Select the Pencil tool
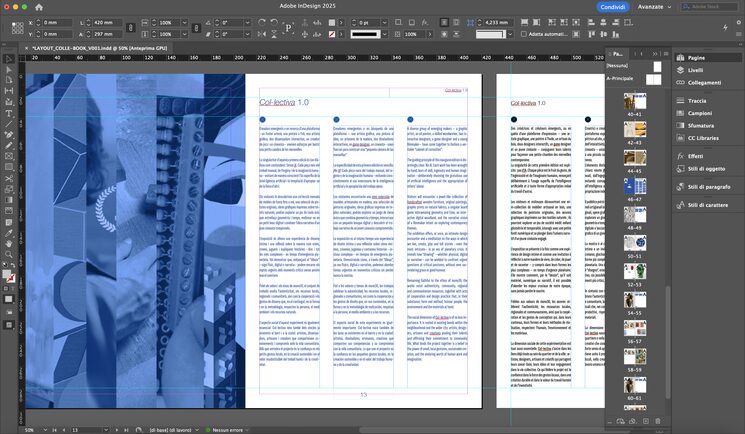Screen dimensions: 745x434 click(x=9, y=145)
